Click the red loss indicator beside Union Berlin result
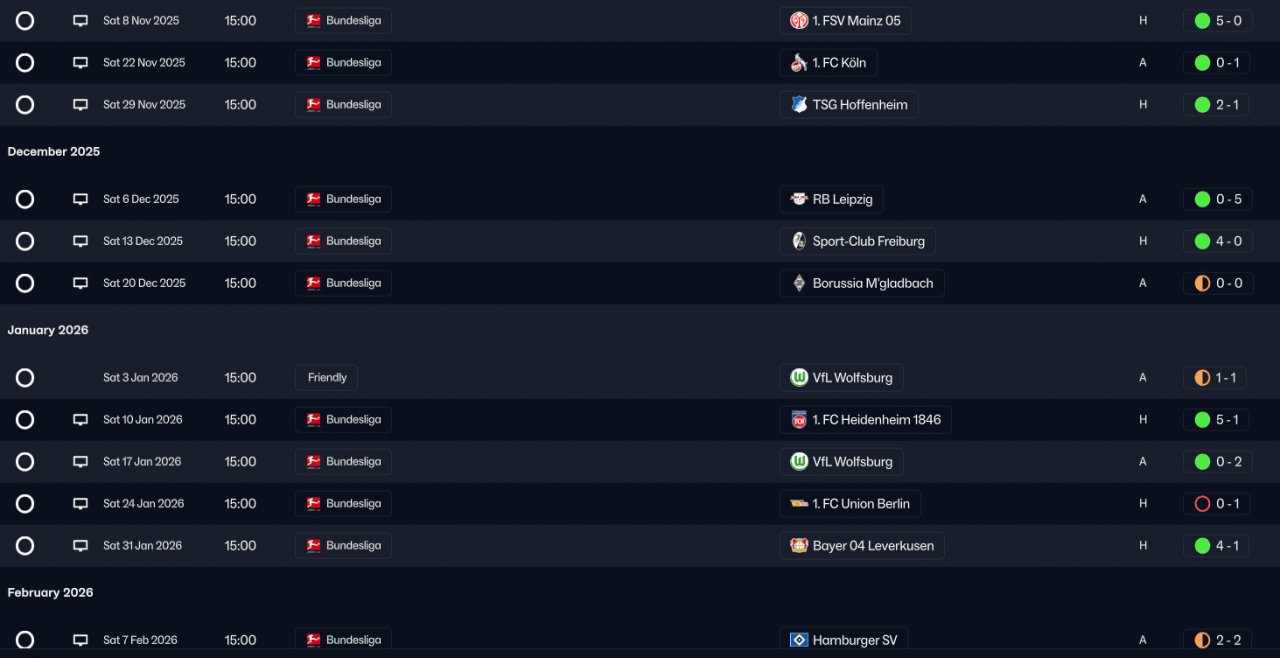The width and height of the screenshot is (1280, 658). tap(1202, 504)
